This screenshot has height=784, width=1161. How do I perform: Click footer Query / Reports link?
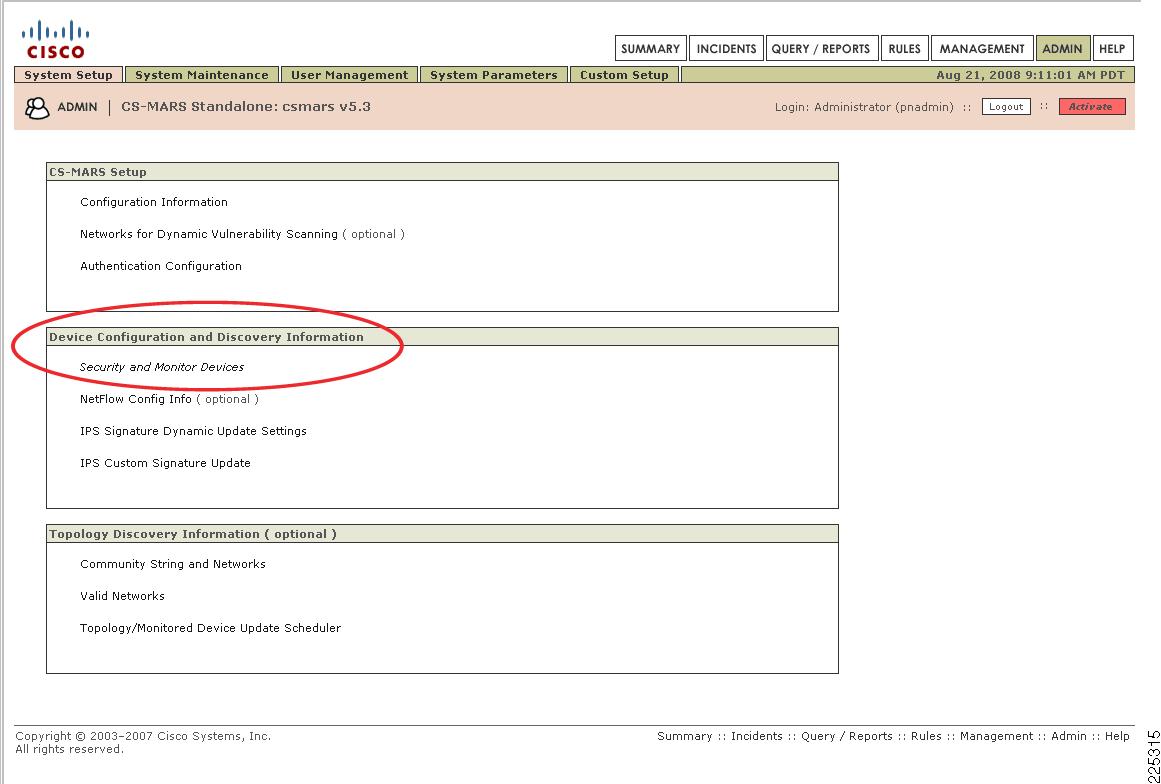tap(846, 736)
